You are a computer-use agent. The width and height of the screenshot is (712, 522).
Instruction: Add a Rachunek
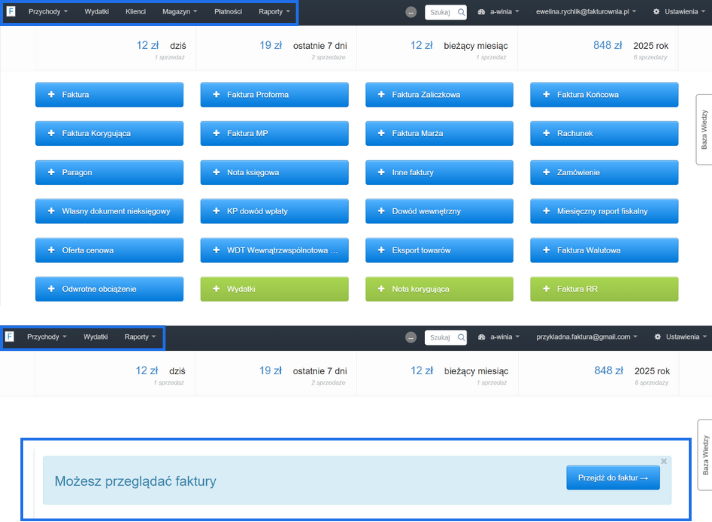pos(604,133)
